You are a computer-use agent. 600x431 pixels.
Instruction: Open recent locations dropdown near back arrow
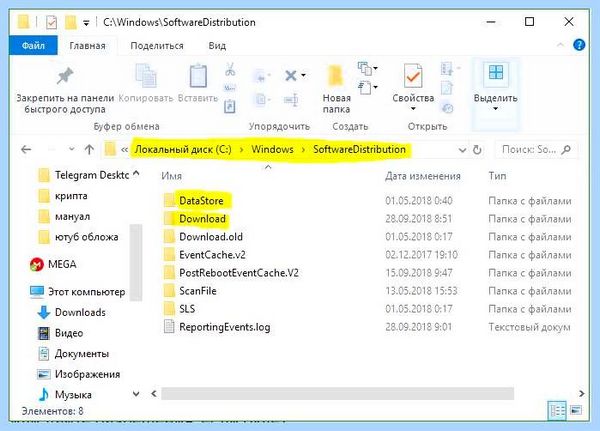point(72,149)
